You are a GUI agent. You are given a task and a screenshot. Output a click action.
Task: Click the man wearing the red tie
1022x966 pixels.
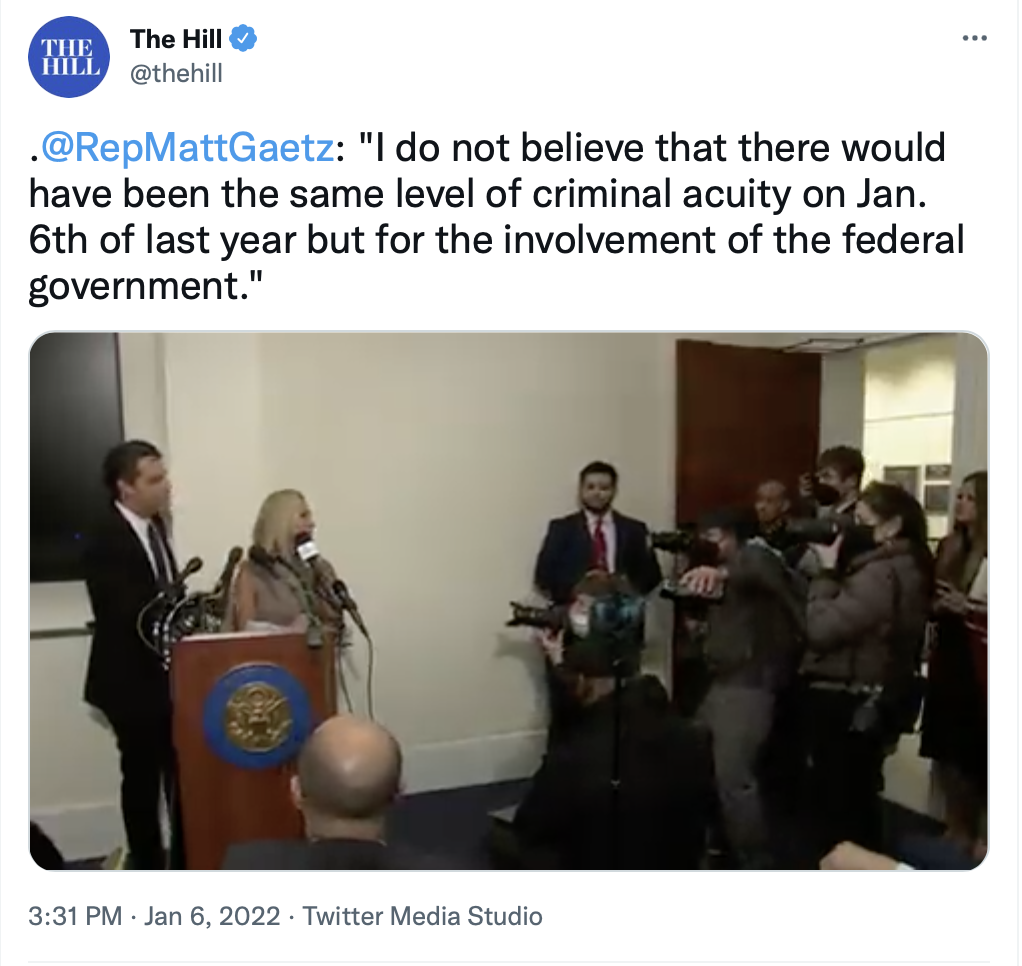tap(596, 528)
